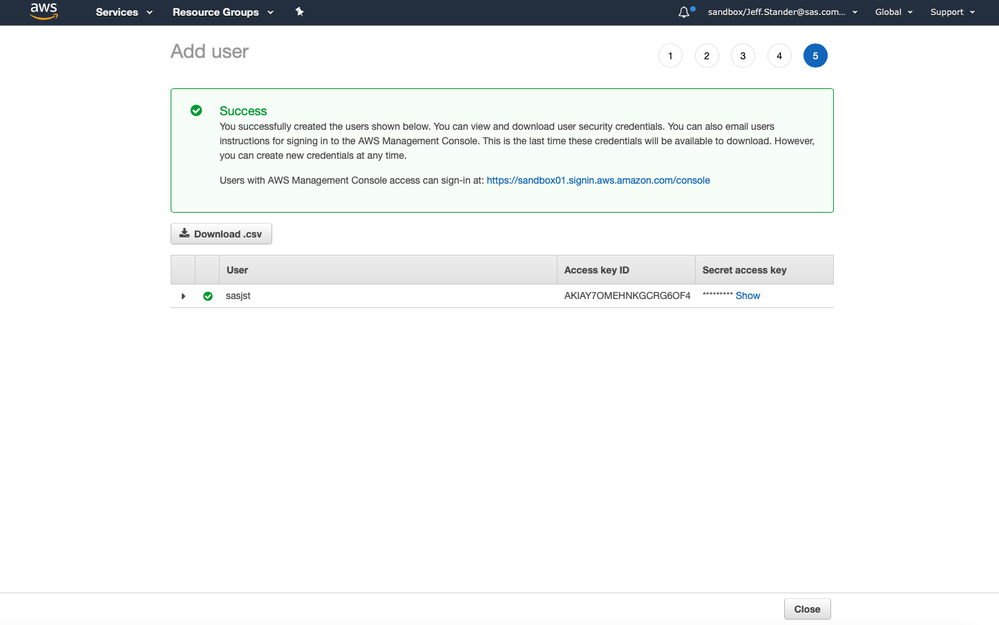Go to wizard step 2
999x625 pixels.
click(x=706, y=56)
